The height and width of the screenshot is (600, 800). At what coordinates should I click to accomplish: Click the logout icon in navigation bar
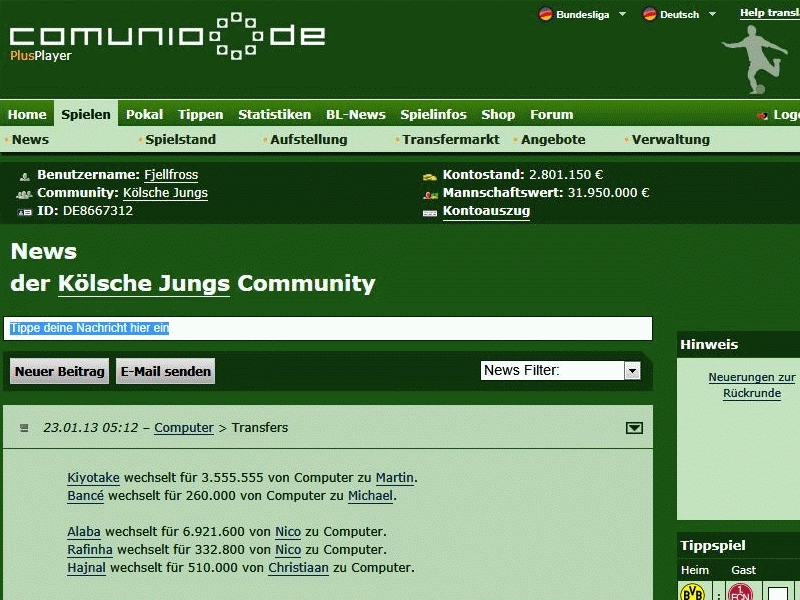pyautogui.click(x=762, y=115)
